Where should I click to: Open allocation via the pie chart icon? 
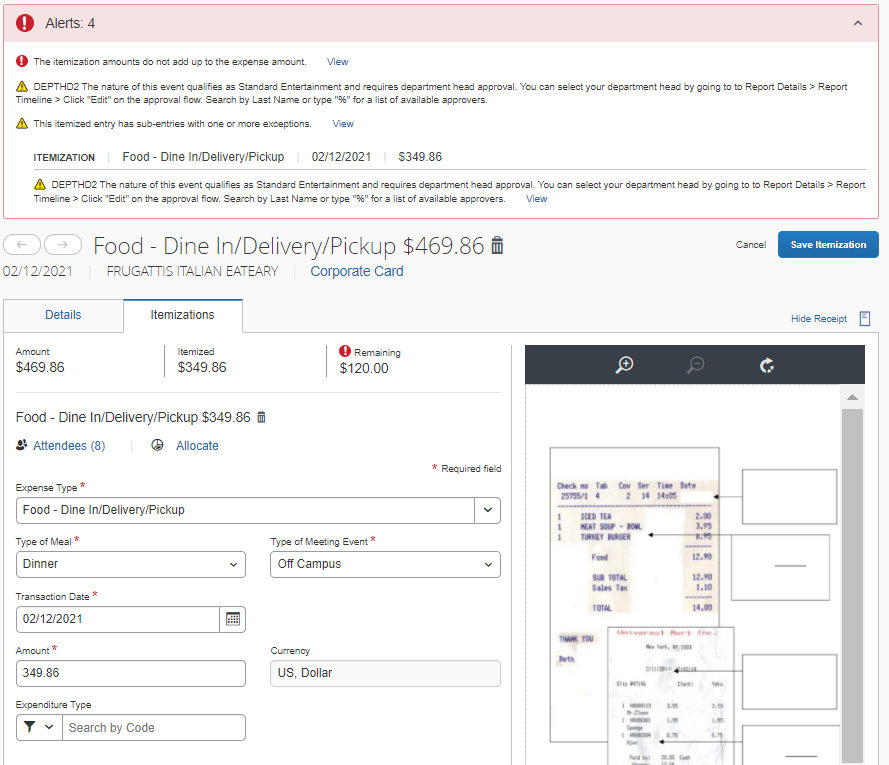pyautogui.click(x=157, y=445)
